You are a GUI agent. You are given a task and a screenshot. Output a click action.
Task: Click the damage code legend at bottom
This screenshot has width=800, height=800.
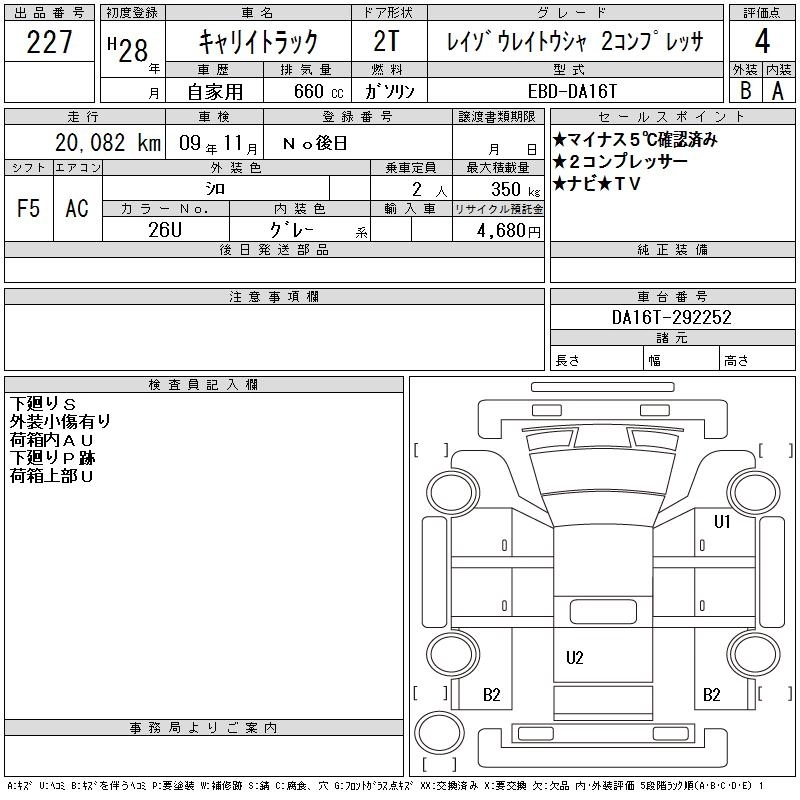click(385, 786)
